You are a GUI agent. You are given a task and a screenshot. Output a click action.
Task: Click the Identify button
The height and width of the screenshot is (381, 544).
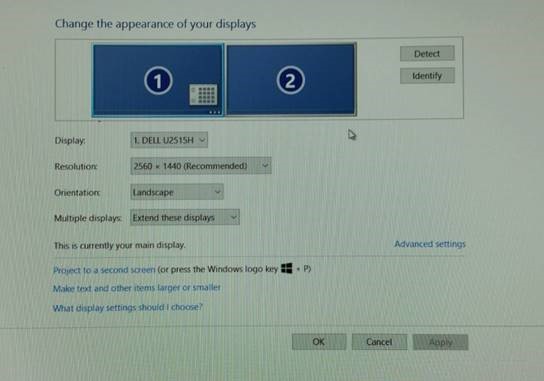click(x=427, y=76)
